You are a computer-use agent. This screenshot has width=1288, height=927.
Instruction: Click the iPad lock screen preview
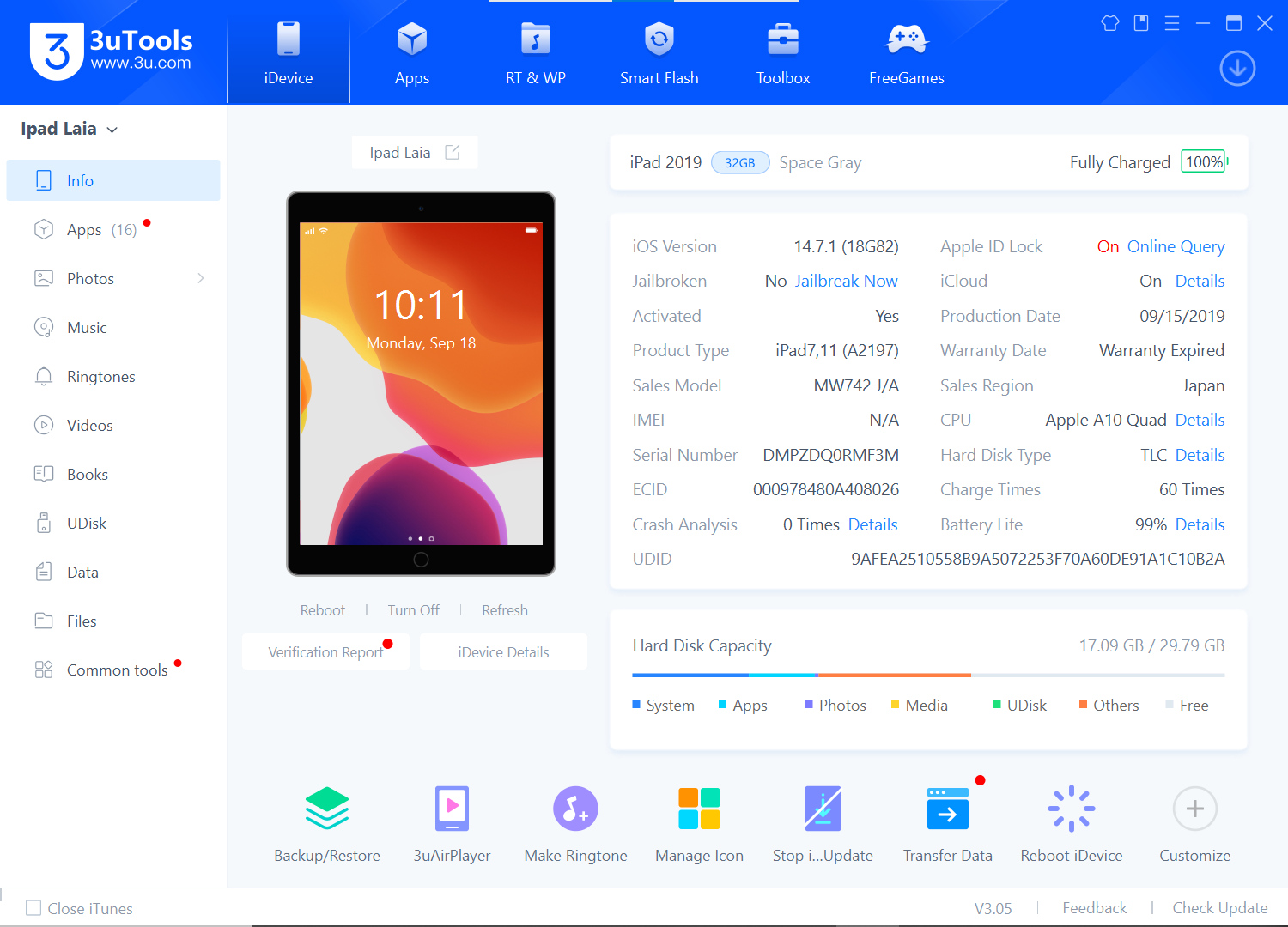pyautogui.click(x=421, y=384)
